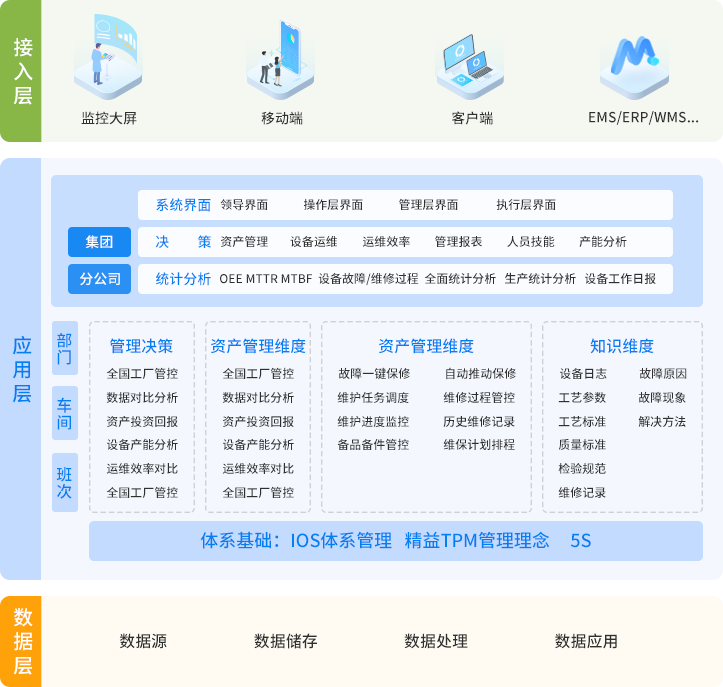This screenshot has height=687, width=723.
Task: Click 故障一键保修 item
Action: [x=374, y=373]
